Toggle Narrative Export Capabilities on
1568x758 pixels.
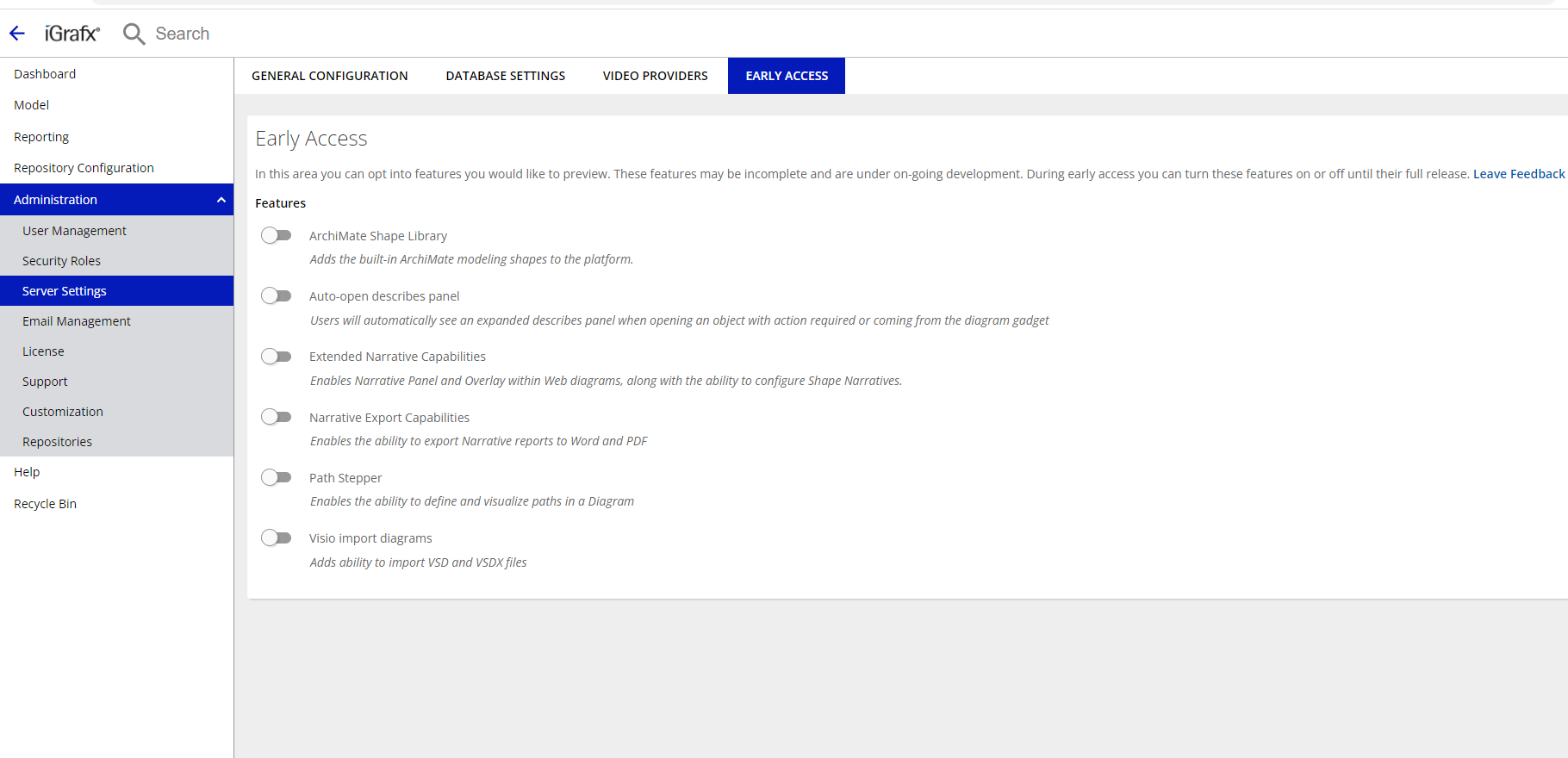click(277, 417)
